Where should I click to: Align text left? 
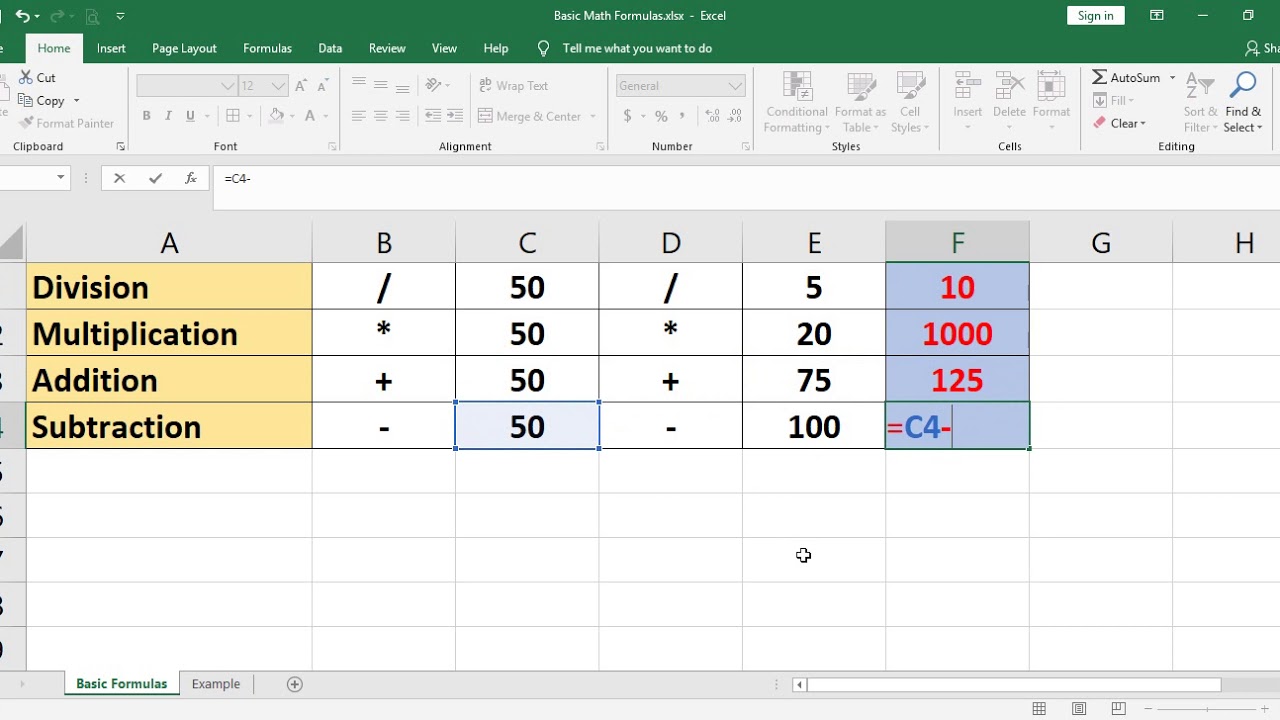click(x=357, y=116)
